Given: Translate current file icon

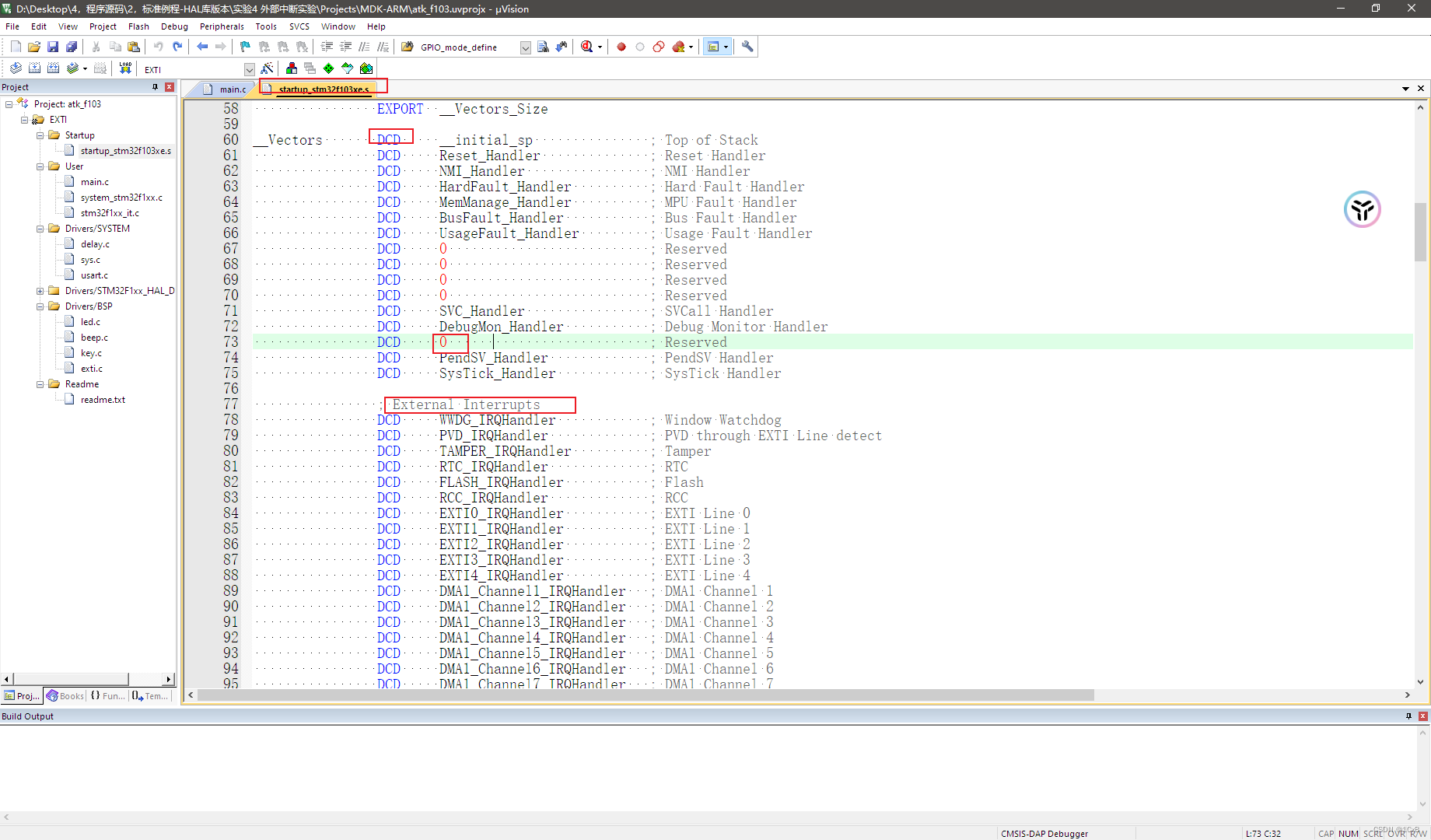Looking at the screenshot, I should [16, 68].
